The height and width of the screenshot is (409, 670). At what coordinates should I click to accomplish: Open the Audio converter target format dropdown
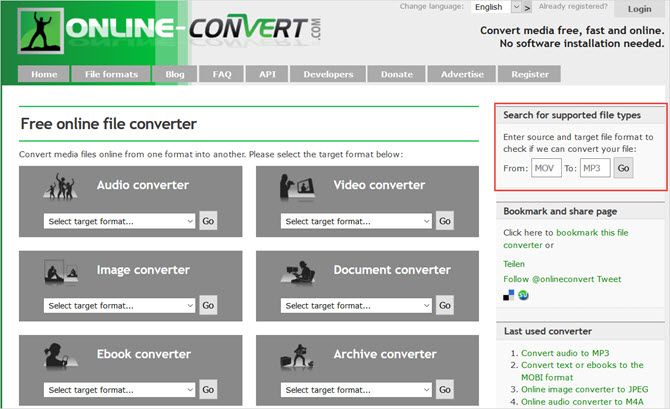pyautogui.click(x=119, y=221)
